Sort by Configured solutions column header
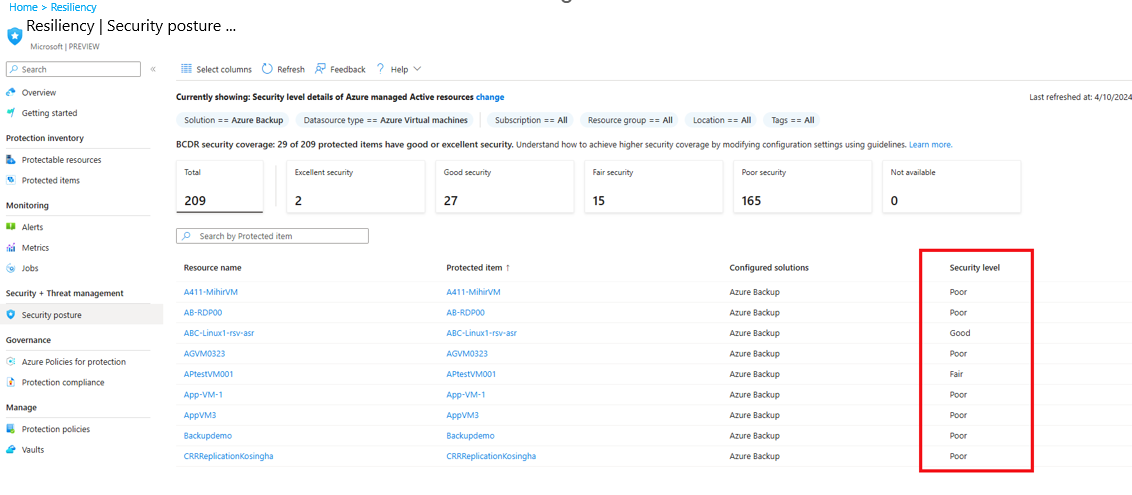Image resolution: width=1132 pixels, height=495 pixels. click(x=769, y=268)
